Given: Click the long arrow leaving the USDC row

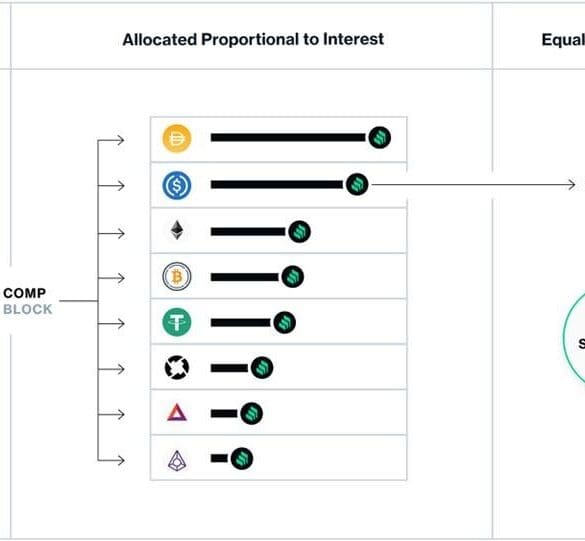Looking at the screenshot, I should tap(474, 184).
